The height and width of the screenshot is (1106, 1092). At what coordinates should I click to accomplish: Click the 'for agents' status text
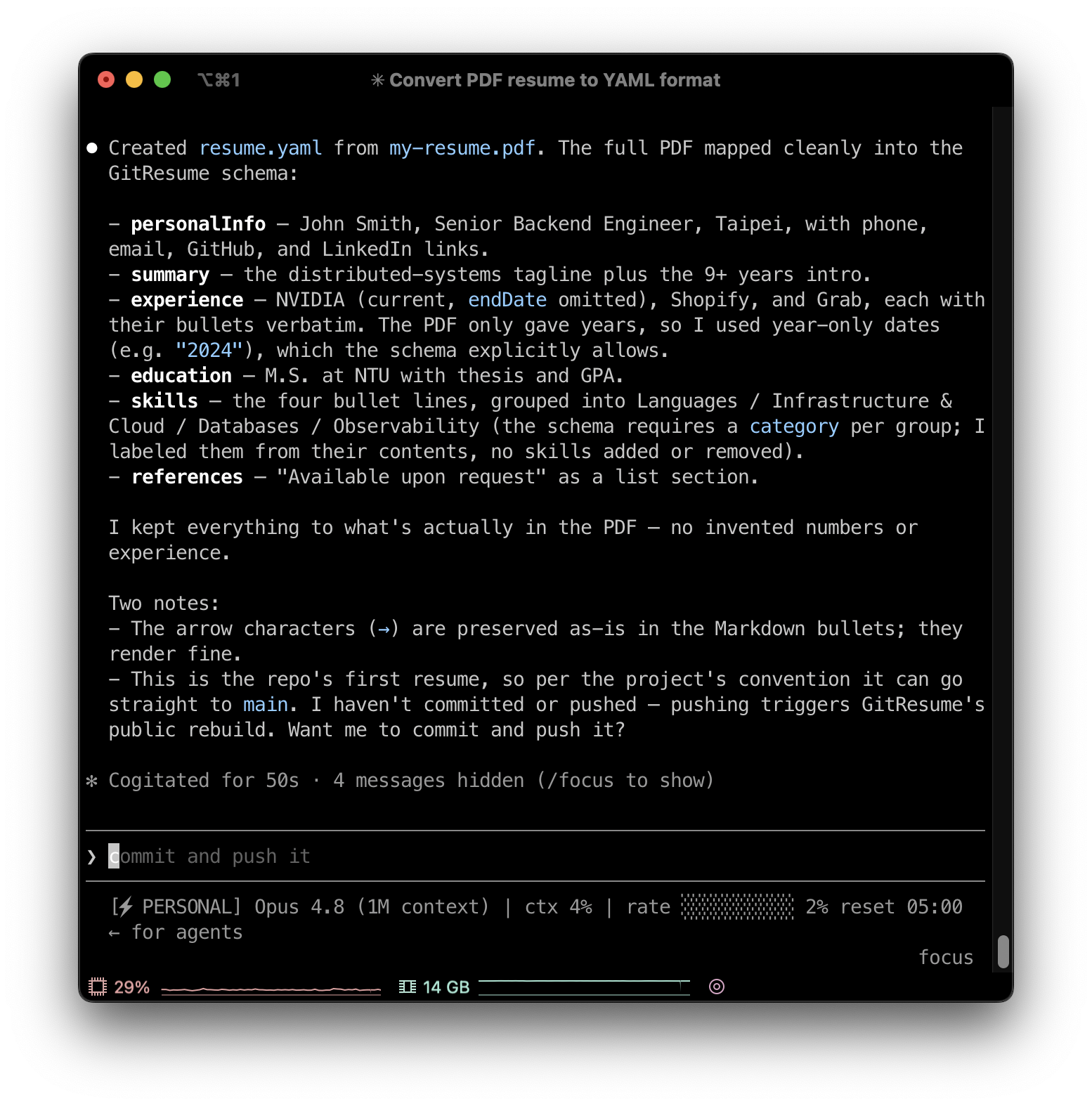187,932
